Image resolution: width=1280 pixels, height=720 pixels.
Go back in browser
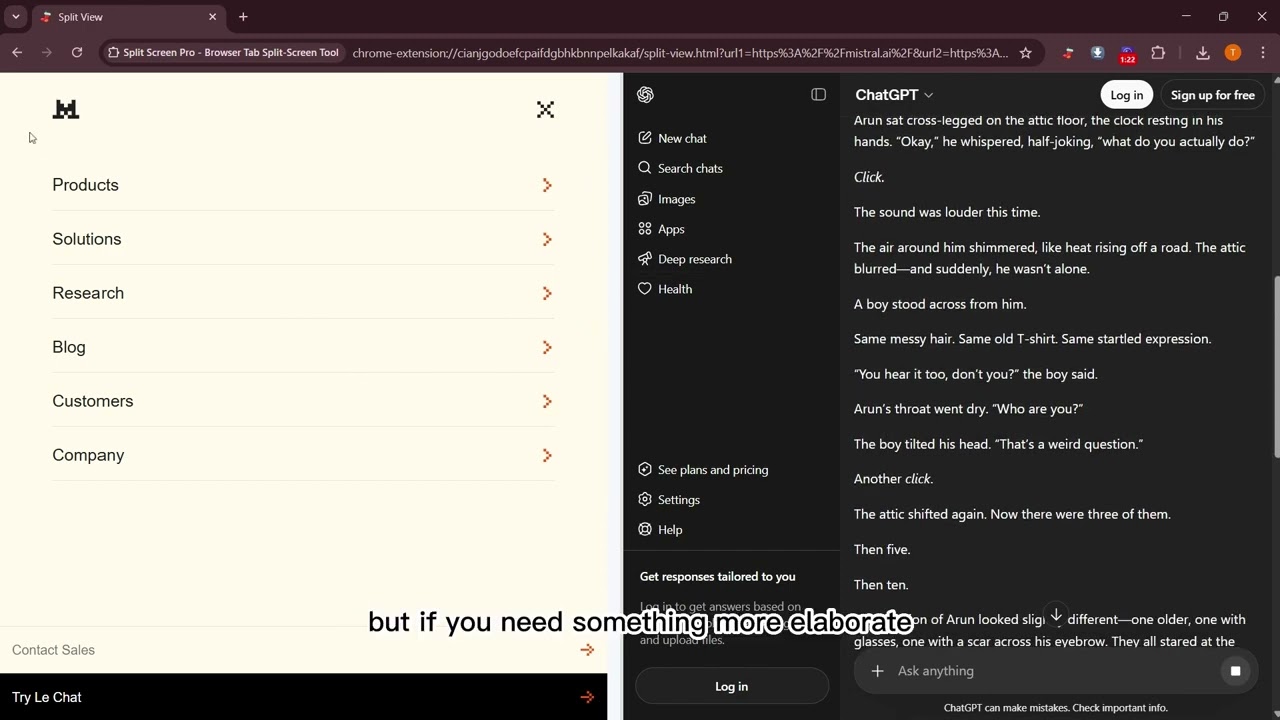[17, 53]
